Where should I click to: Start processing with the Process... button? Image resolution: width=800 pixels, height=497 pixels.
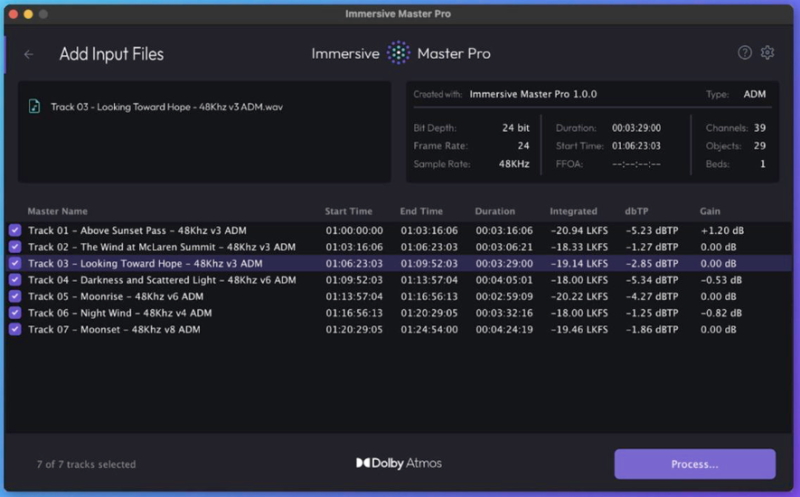694,464
